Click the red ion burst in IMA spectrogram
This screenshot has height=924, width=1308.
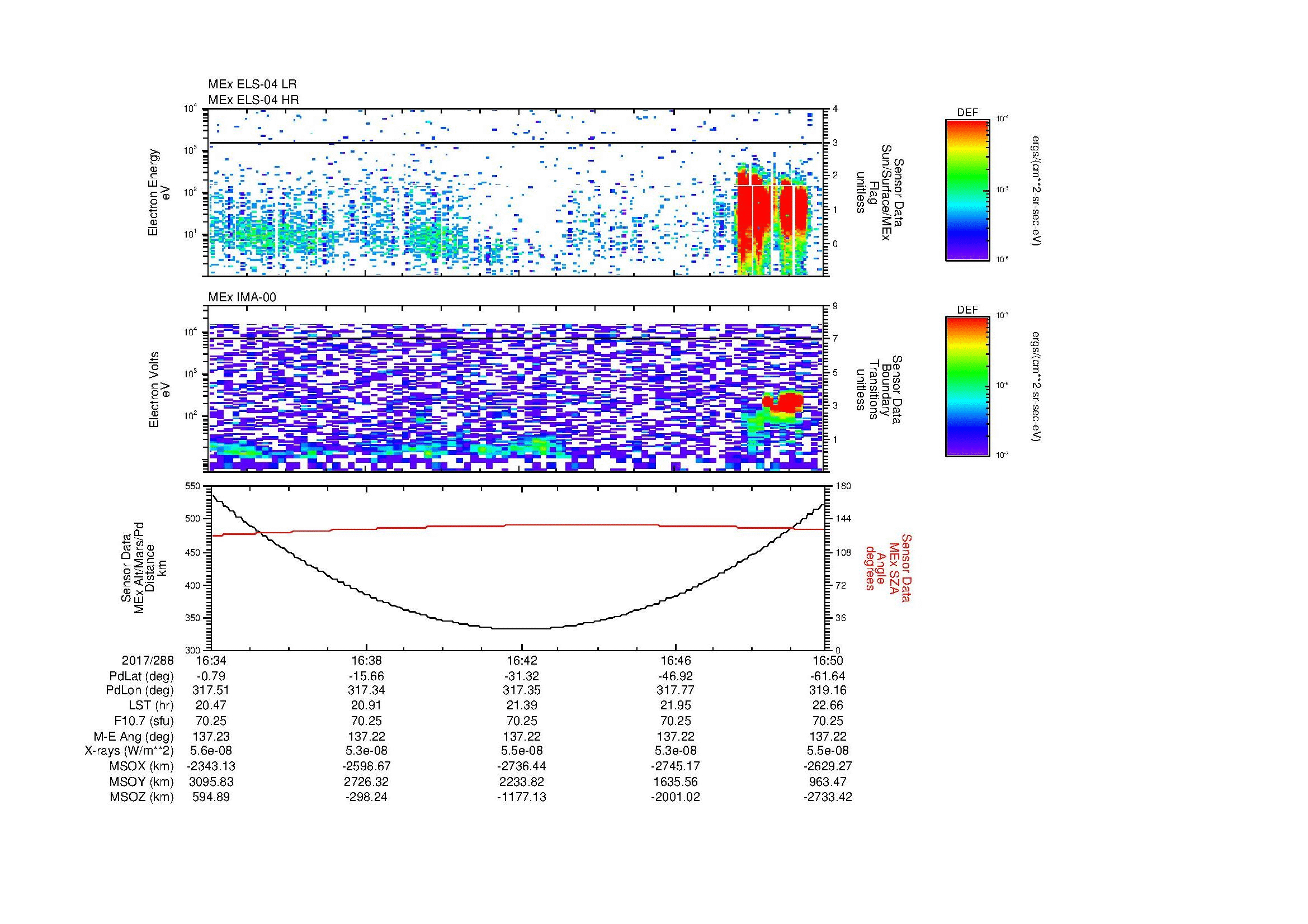[x=783, y=402]
